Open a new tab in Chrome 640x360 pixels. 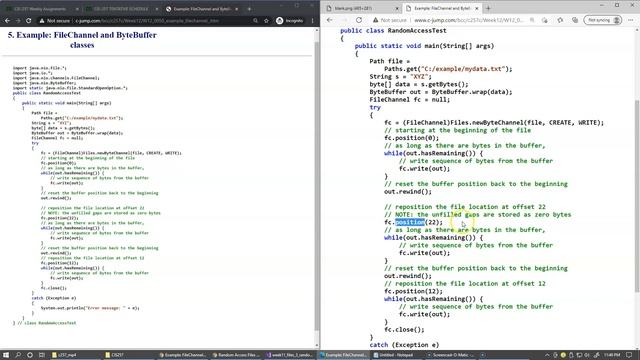tap(249, 9)
